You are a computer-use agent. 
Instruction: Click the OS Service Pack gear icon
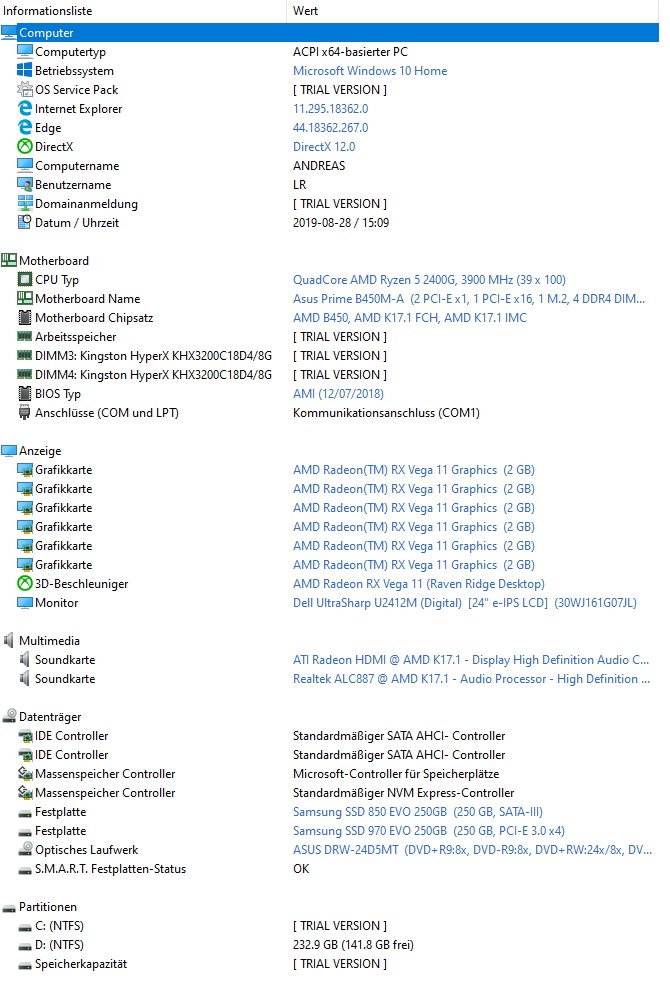pos(25,90)
